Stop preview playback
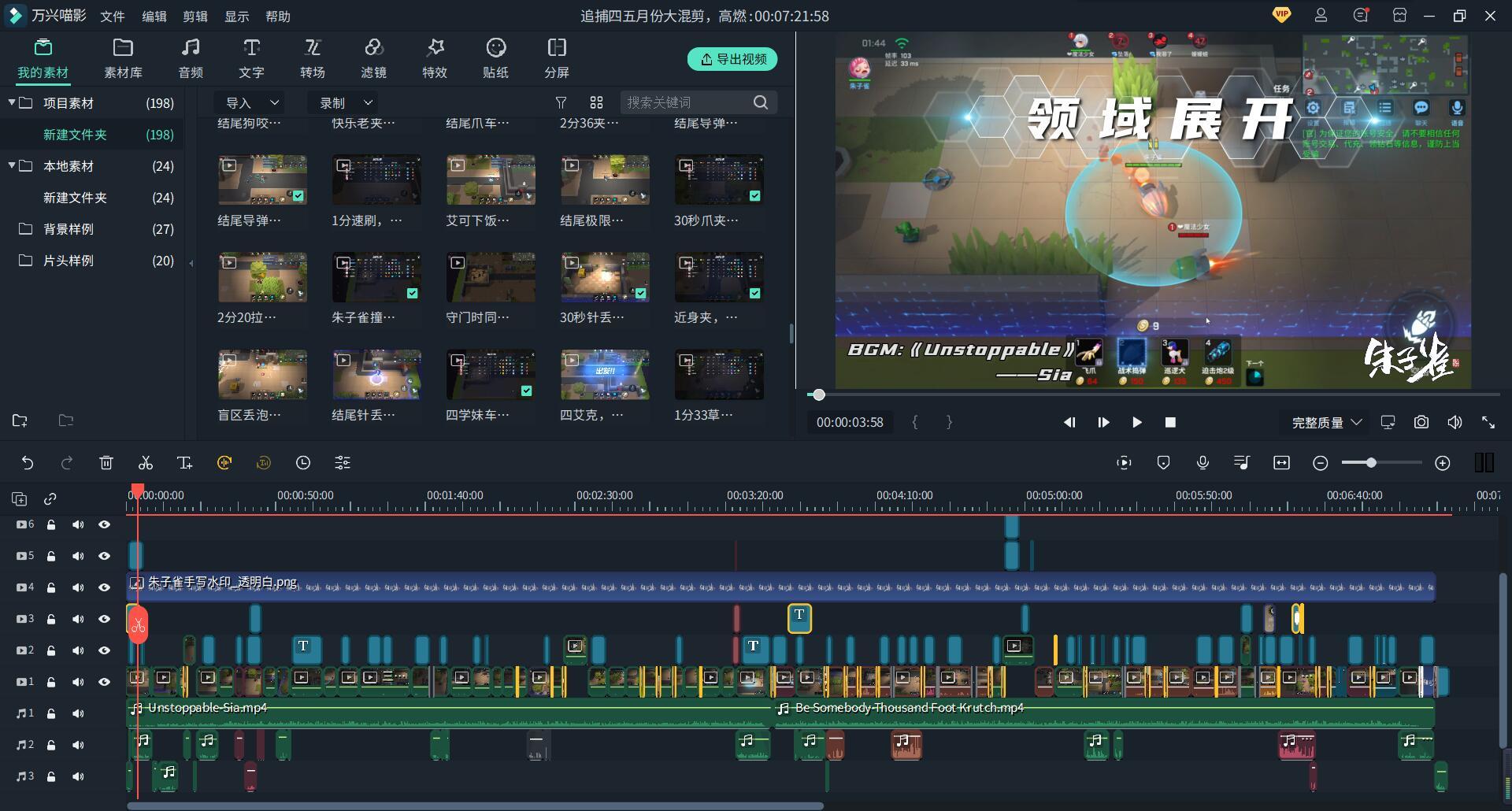Viewport: 1512px width, 811px height. (x=1170, y=422)
